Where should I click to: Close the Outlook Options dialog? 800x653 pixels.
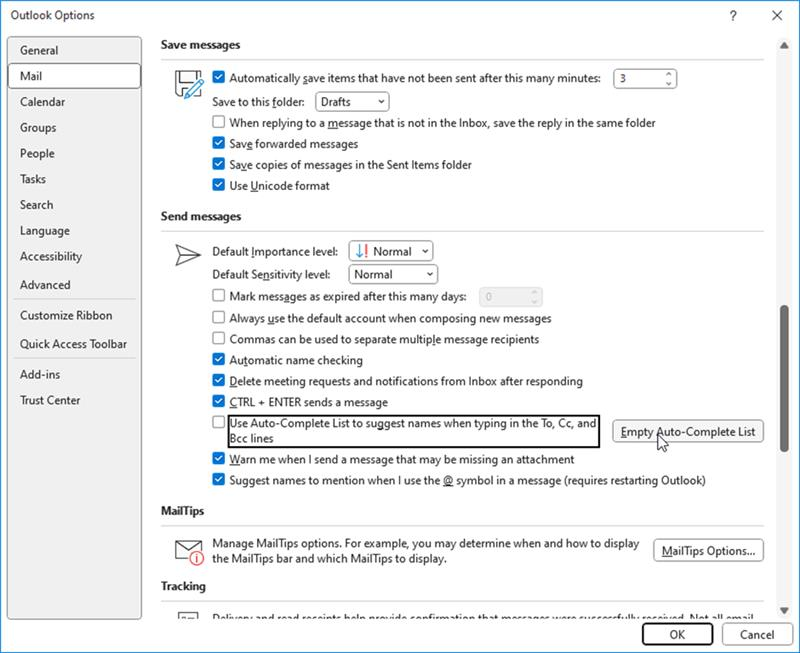777,16
